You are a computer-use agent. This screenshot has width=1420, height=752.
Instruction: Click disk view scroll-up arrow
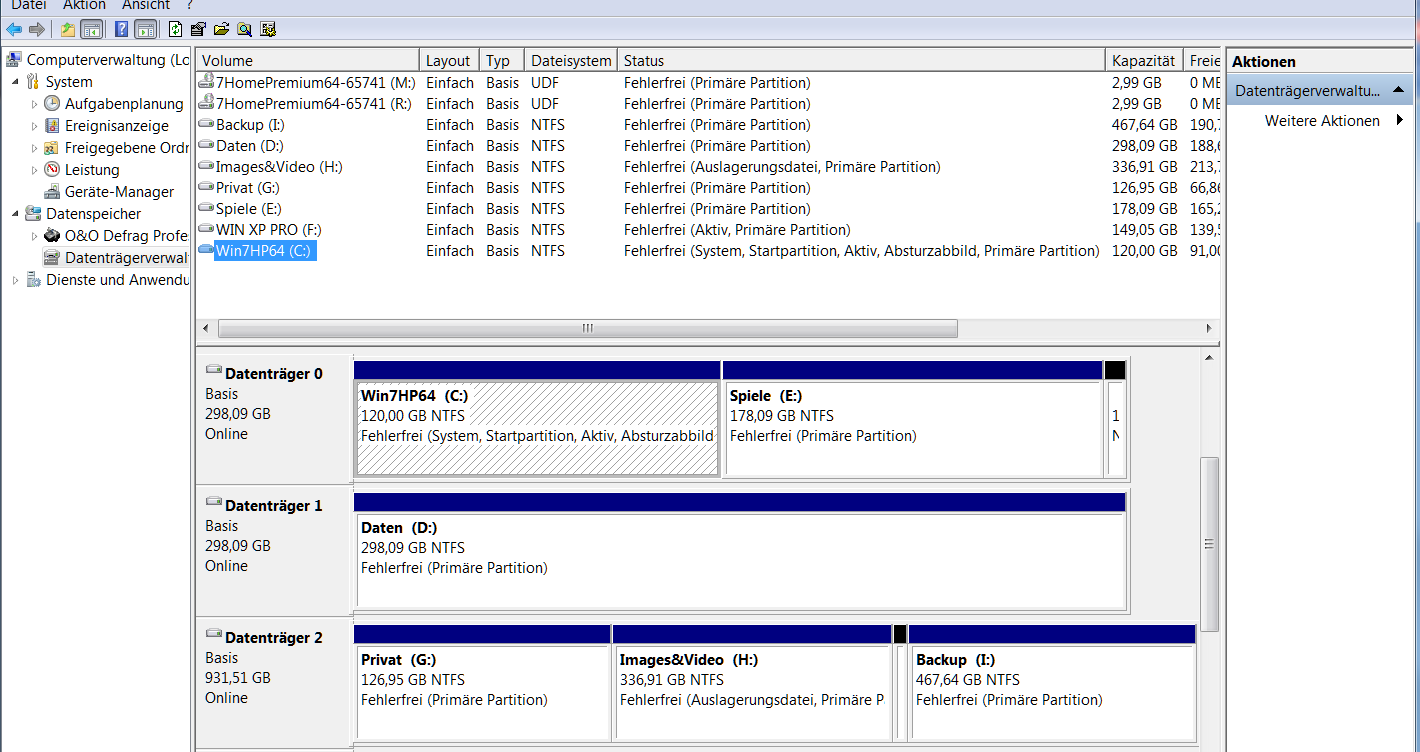click(1209, 357)
